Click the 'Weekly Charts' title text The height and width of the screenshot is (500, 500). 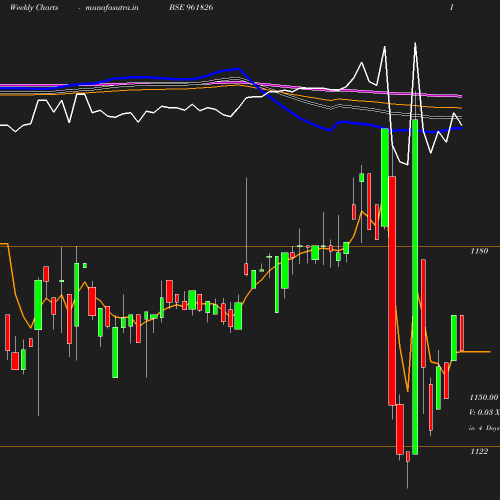[34, 7]
